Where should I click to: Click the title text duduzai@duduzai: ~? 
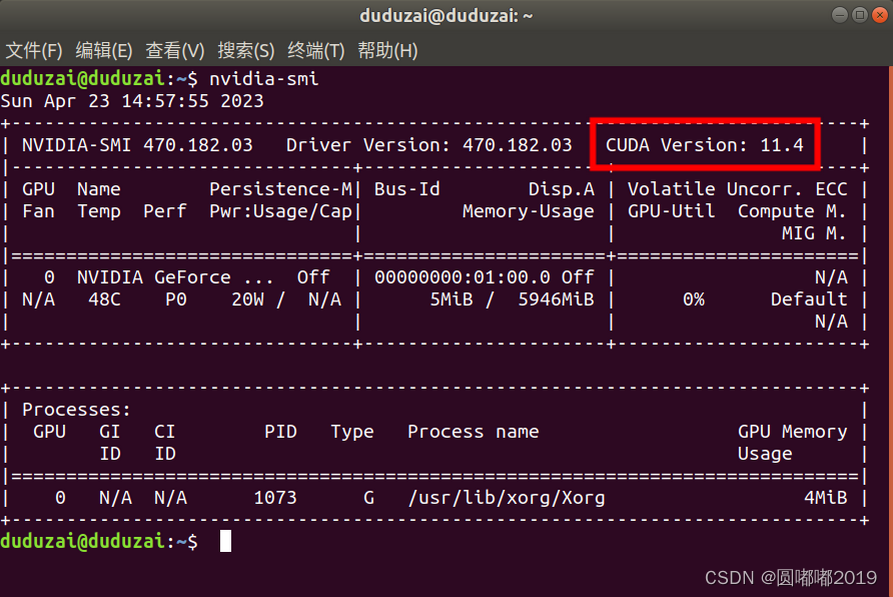point(446,15)
